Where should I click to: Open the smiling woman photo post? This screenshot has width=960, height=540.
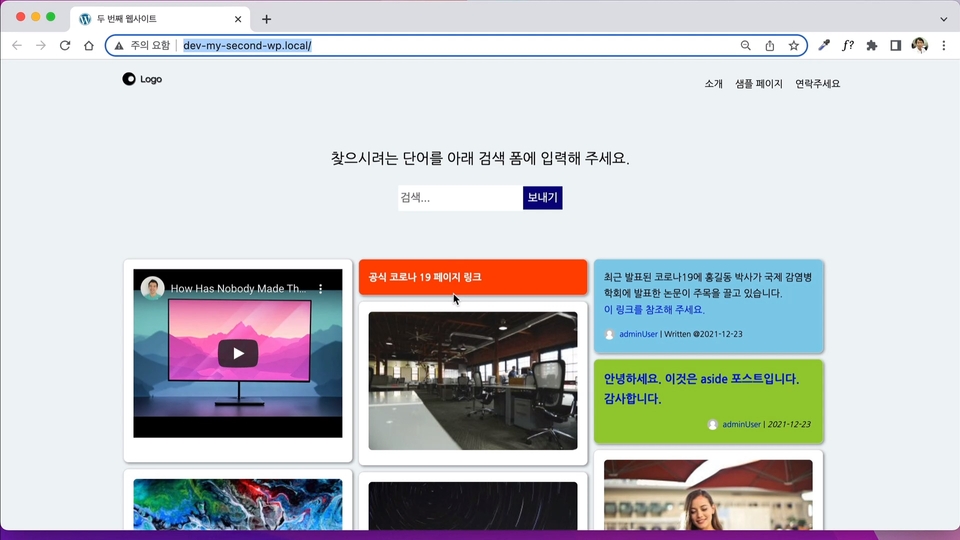(x=708, y=495)
